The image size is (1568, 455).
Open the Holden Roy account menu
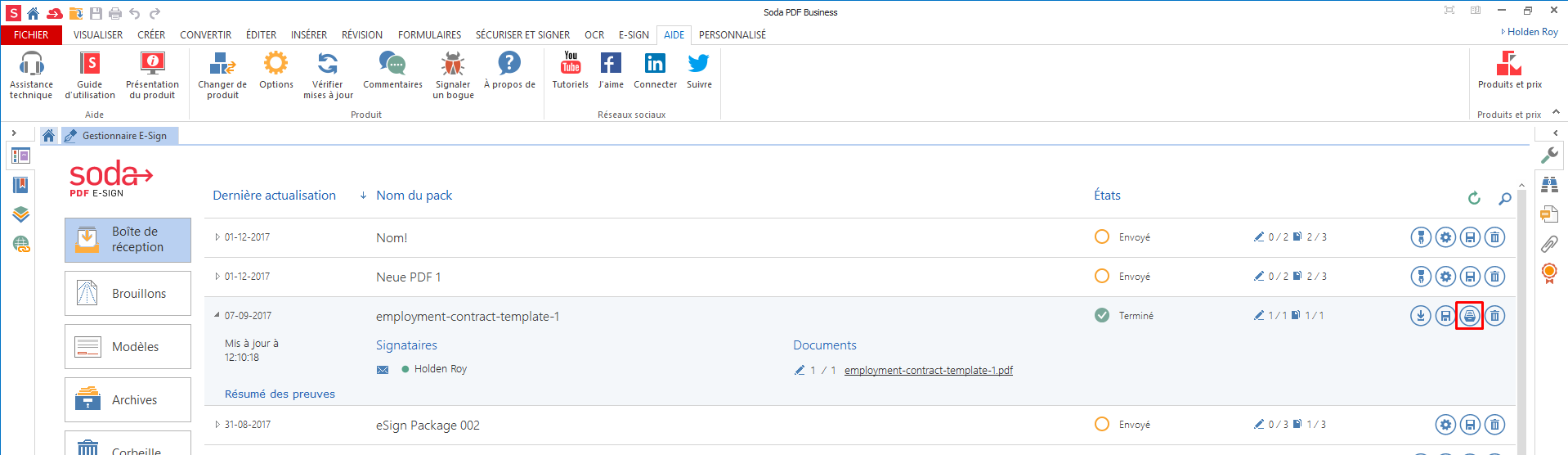[x=1530, y=32]
